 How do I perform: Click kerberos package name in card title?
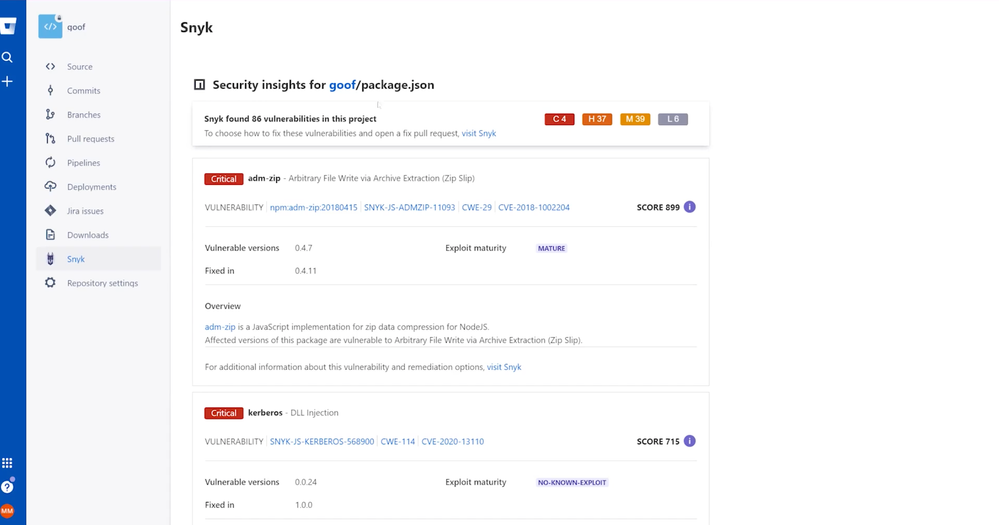tap(265, 413)
